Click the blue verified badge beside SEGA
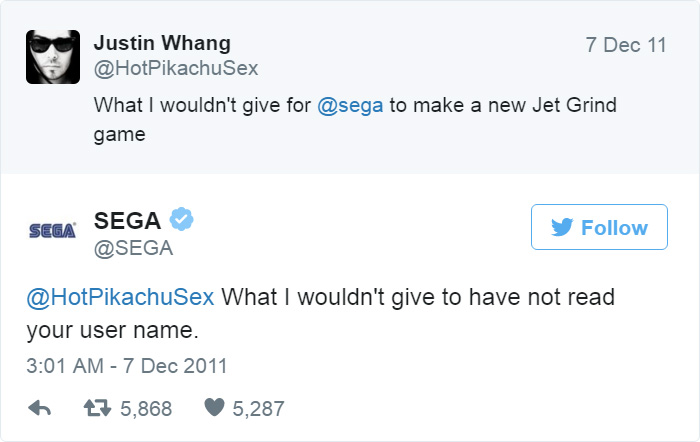The width and height of the screenshot is (700, 442). pos(180,220)
